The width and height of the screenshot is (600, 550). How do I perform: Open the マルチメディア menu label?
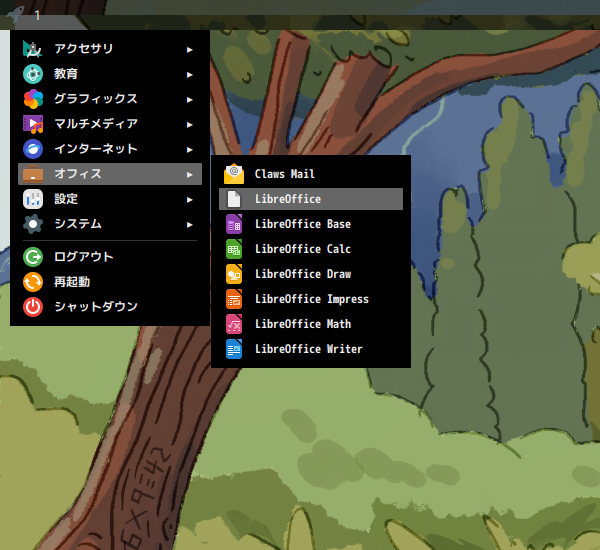click(x=96, y=124)
